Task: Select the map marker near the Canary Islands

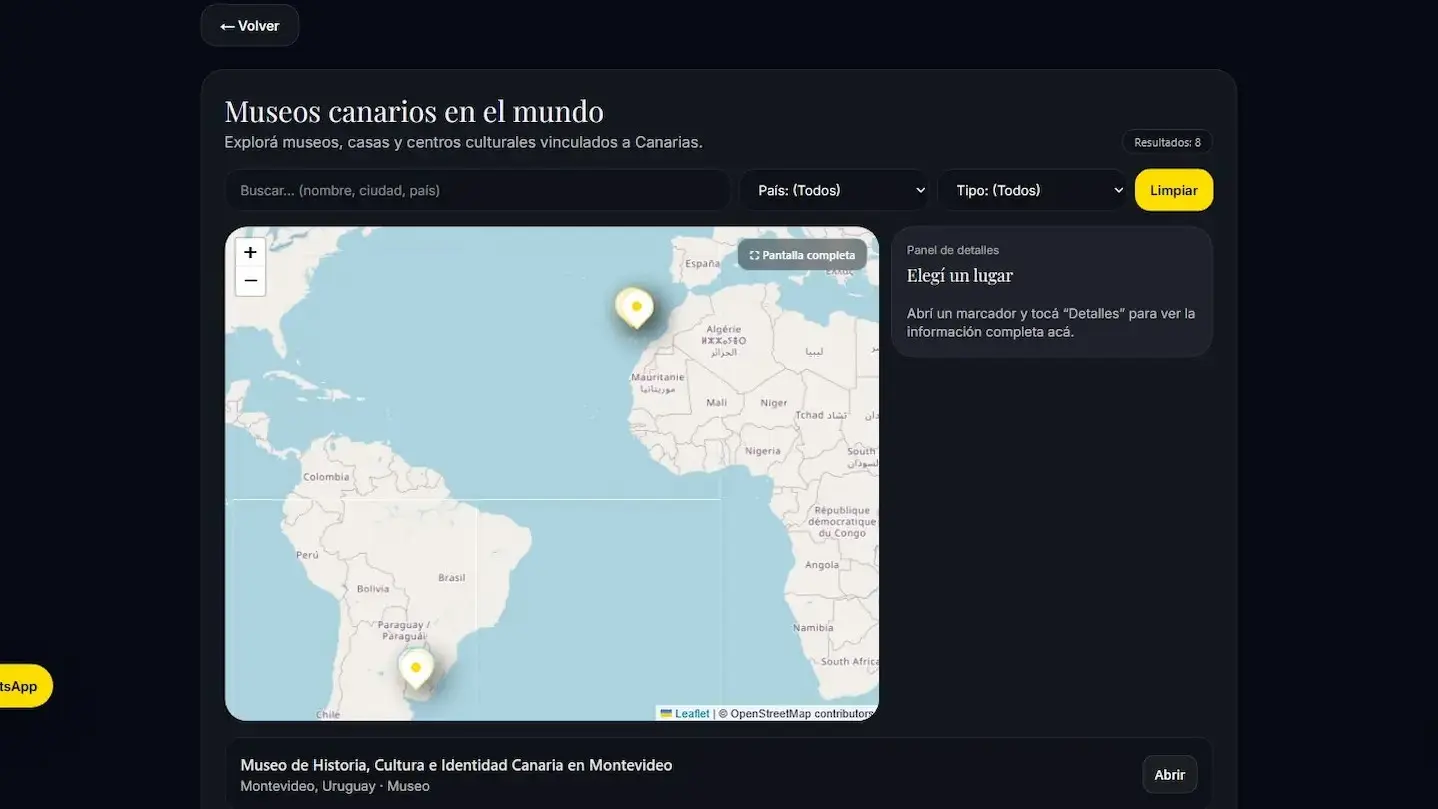Action: click(x=635, y=309)
